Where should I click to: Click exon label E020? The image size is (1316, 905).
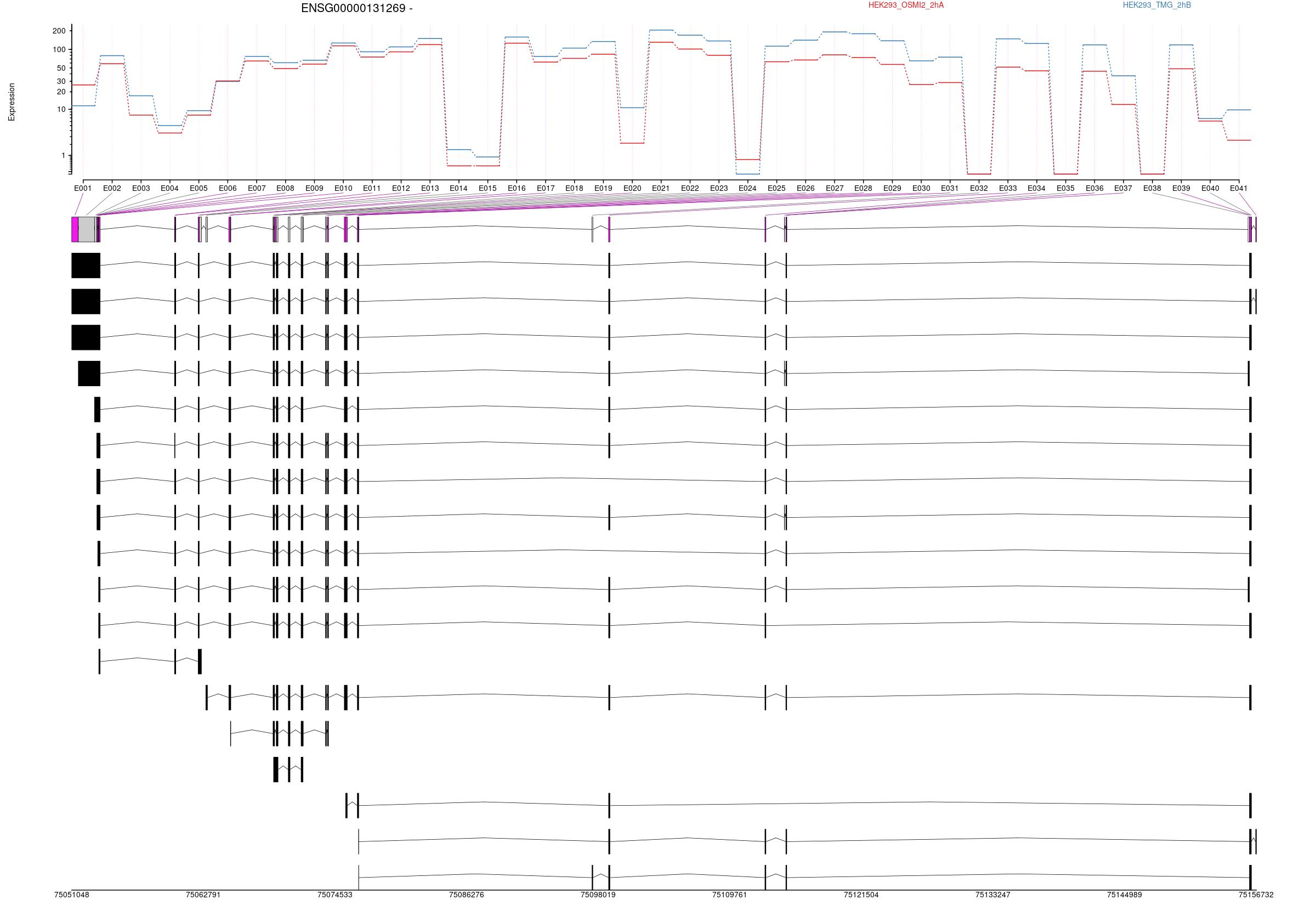click(632, 188)
